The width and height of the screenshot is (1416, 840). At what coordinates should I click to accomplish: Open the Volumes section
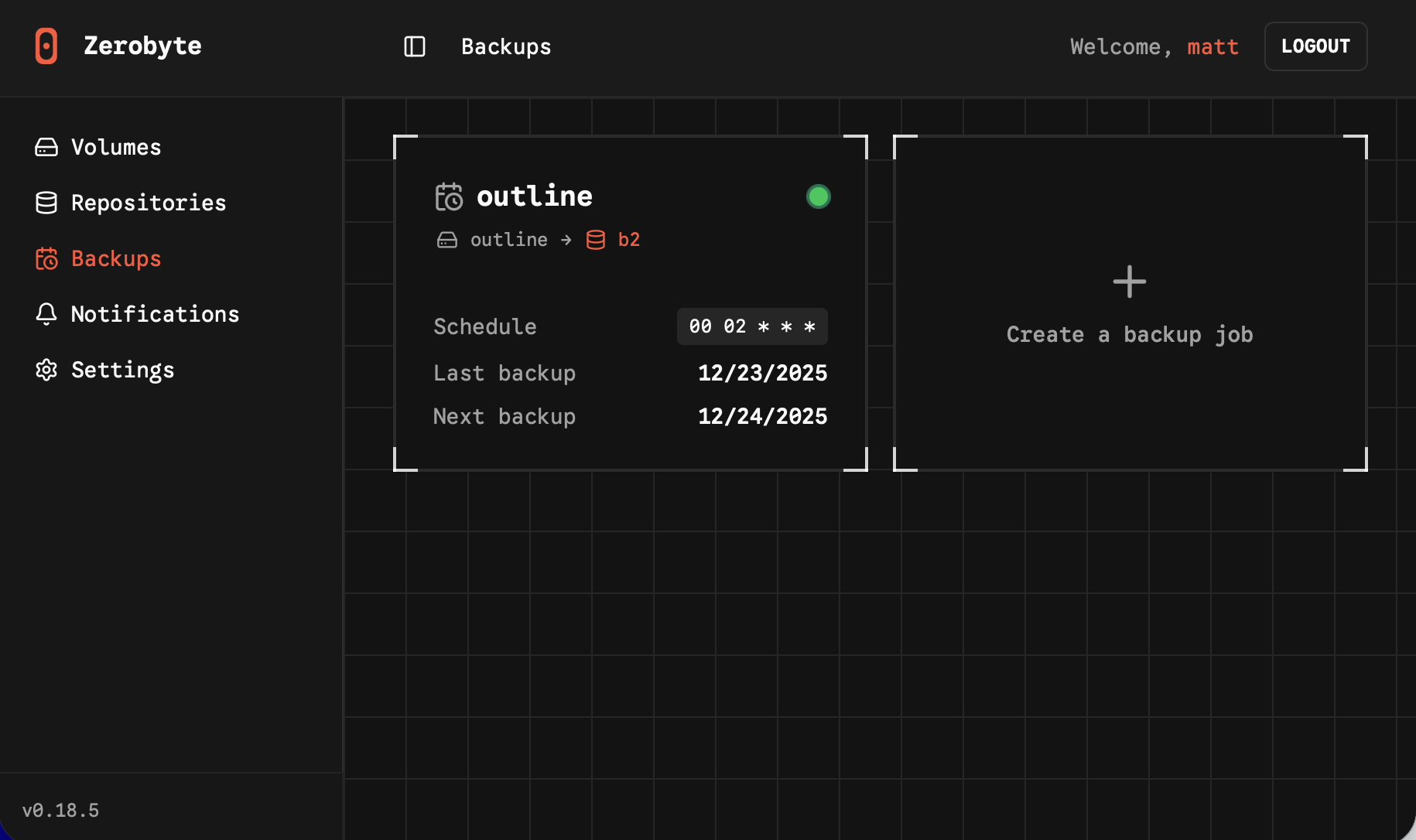click(116, 147)
